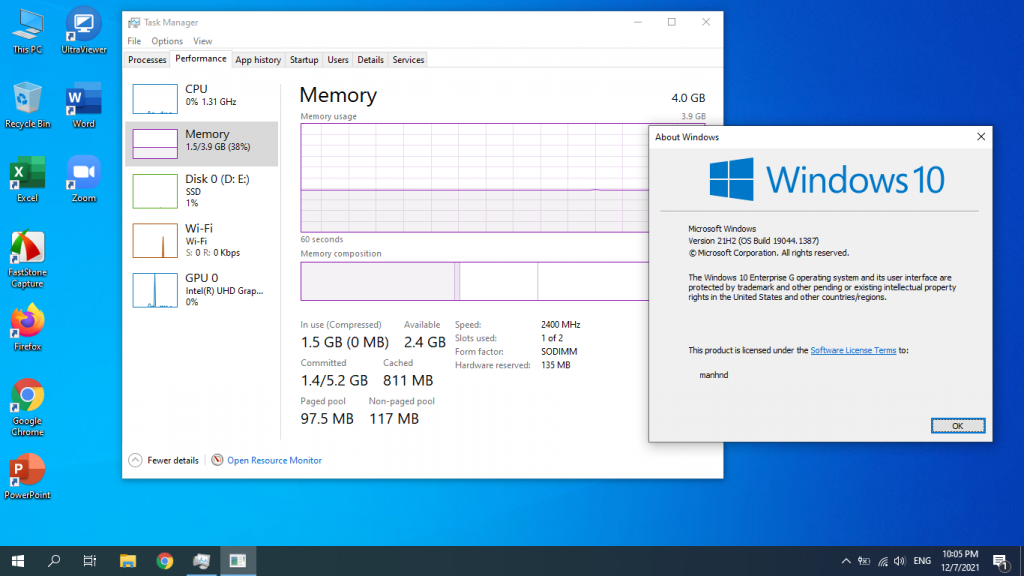The image size is (1024, 576).
Task: Select GPU 0 in the performance sidebar
Action: pyautogui.click(x=202, y=290)
